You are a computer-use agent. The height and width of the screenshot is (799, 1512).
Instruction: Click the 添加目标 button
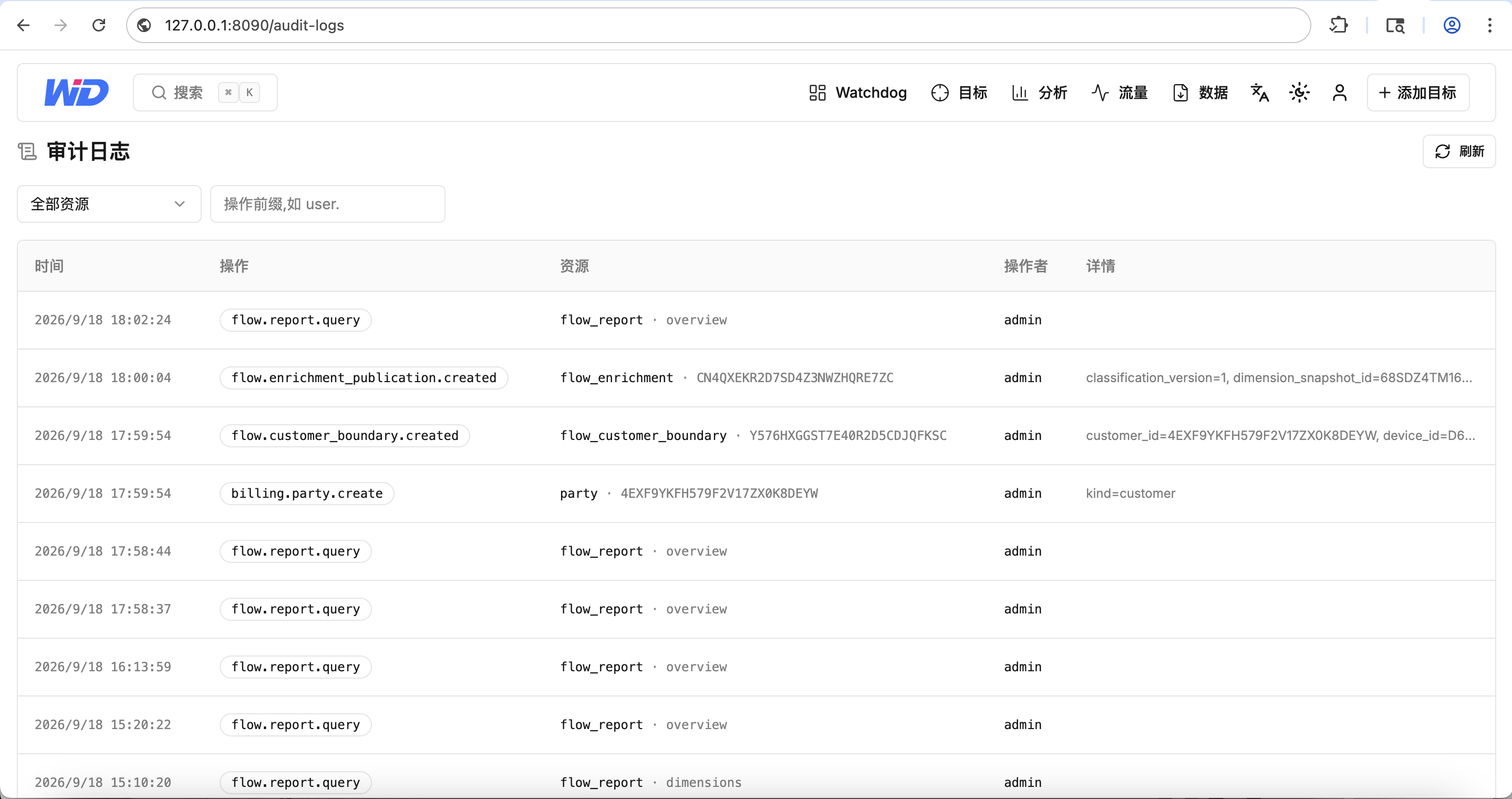(1417, 93)
